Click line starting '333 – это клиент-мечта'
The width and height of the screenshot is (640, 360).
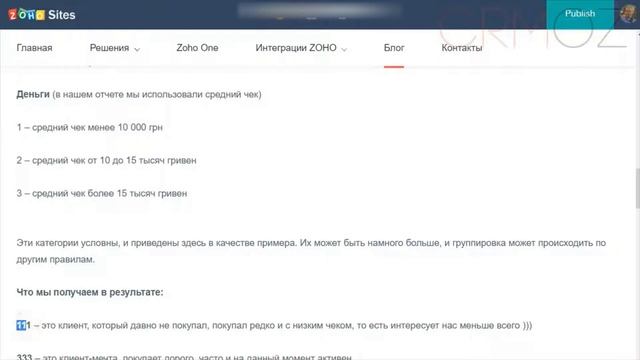tap(184, 357)
